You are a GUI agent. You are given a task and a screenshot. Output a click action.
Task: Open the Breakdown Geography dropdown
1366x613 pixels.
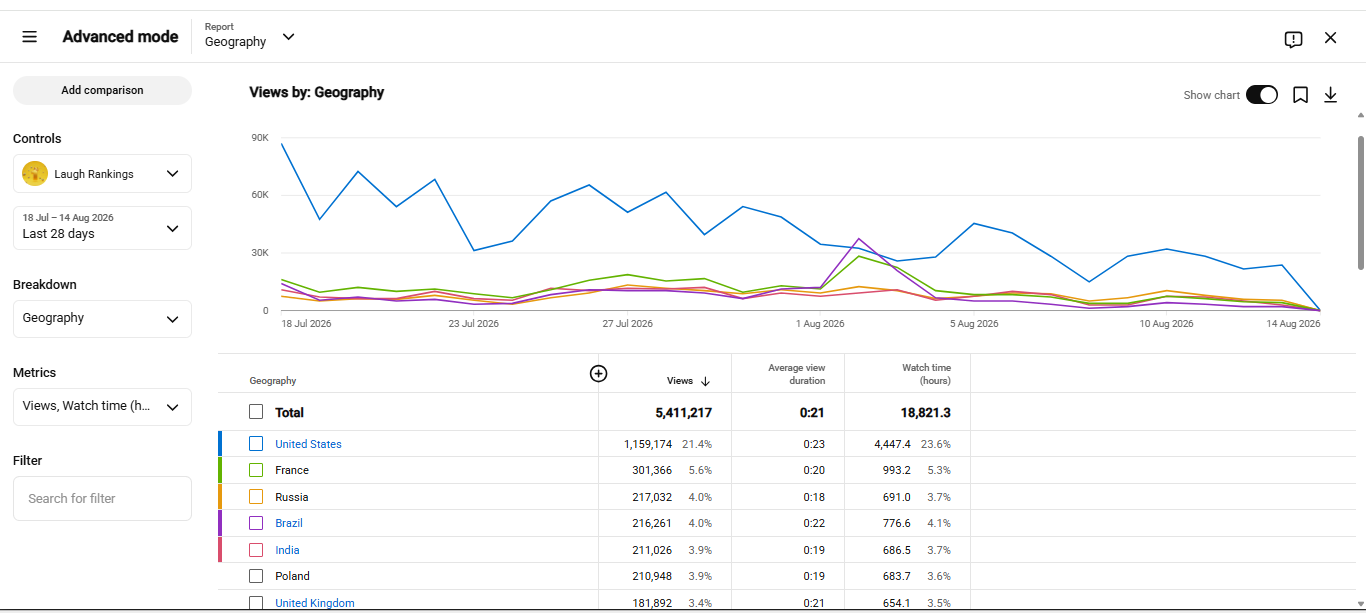click(x=102, y=319)
